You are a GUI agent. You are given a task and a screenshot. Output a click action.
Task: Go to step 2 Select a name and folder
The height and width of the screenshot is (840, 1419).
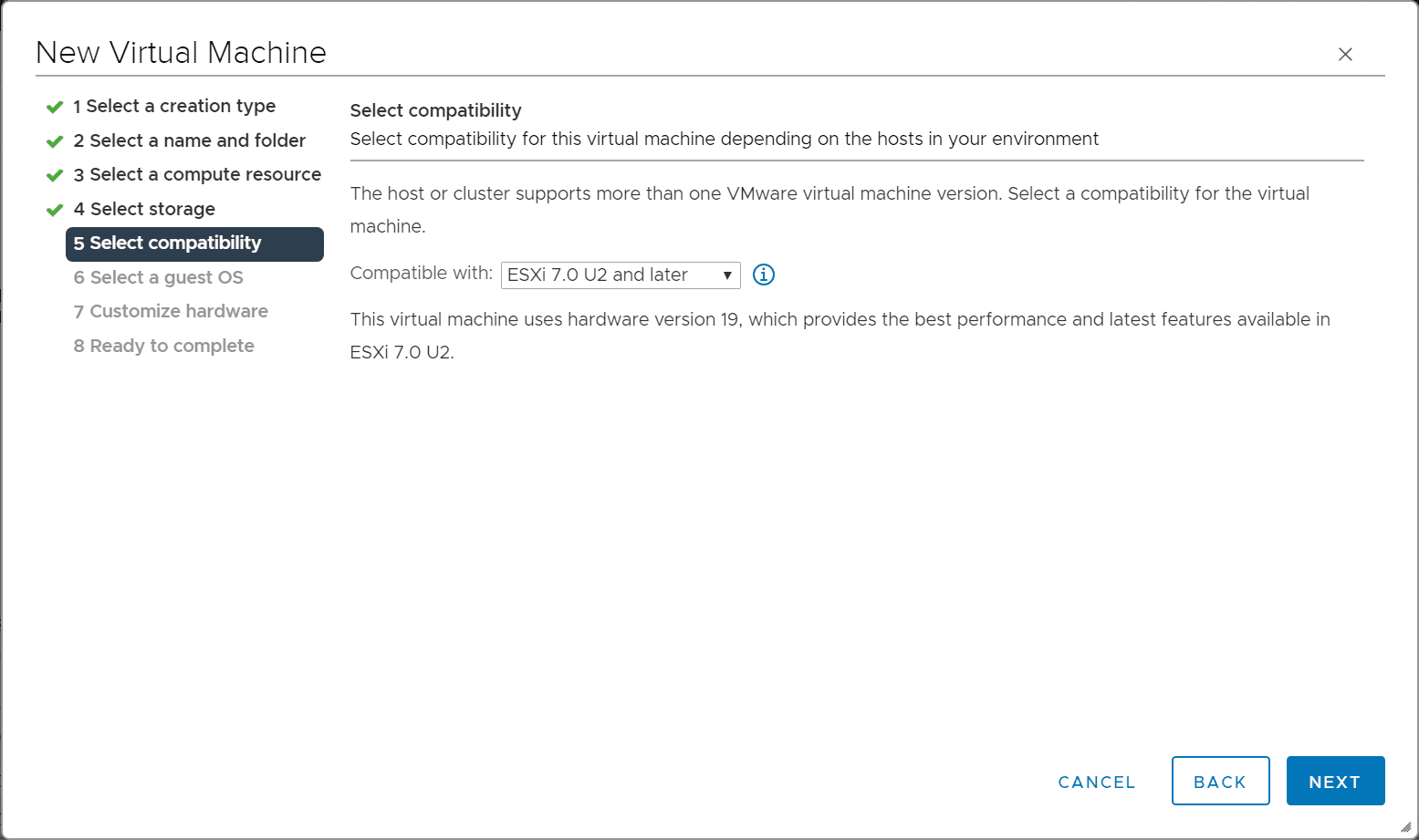pos(189,140)
